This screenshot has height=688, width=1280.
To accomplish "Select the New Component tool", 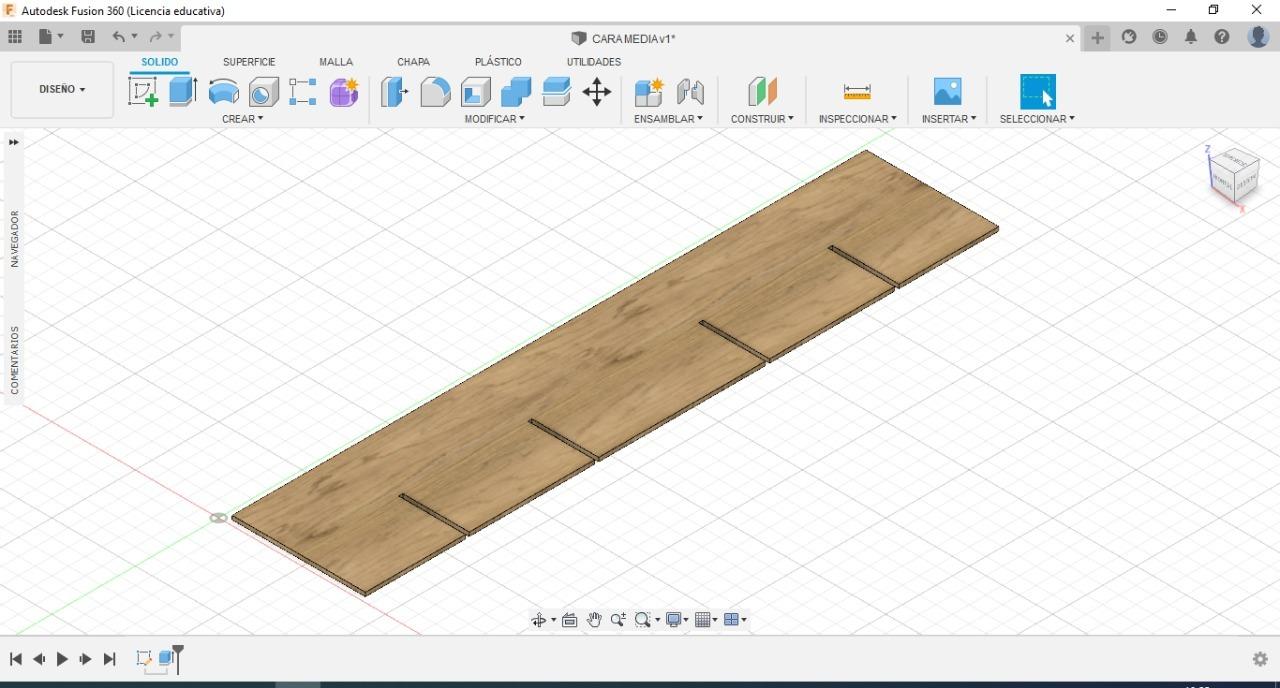I will pos(649,92).
